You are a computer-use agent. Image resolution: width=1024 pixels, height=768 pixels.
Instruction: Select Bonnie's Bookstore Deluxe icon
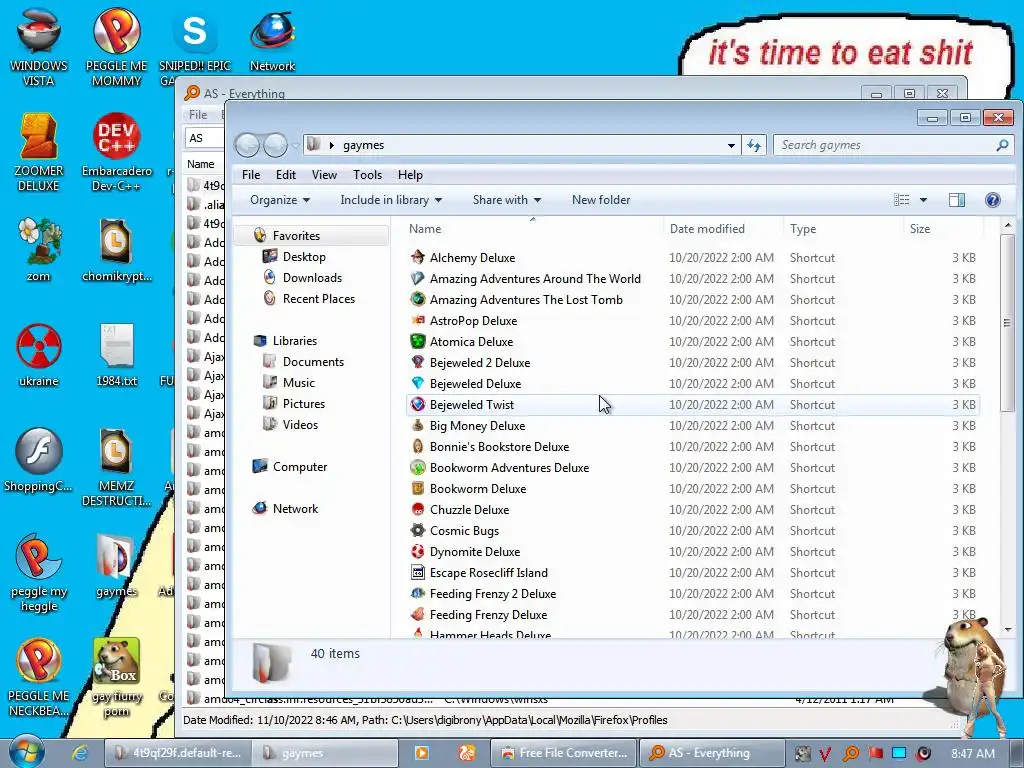[x=417, y=446]
